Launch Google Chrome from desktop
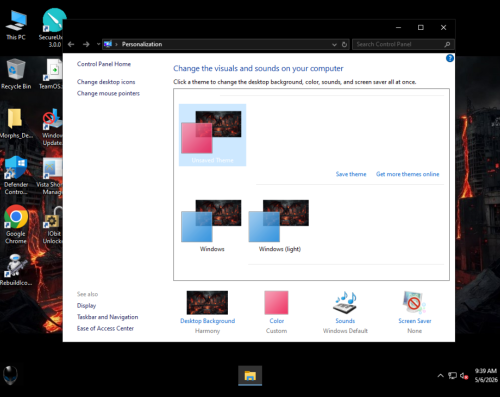 pyautogui.click(x=16, y=224)
